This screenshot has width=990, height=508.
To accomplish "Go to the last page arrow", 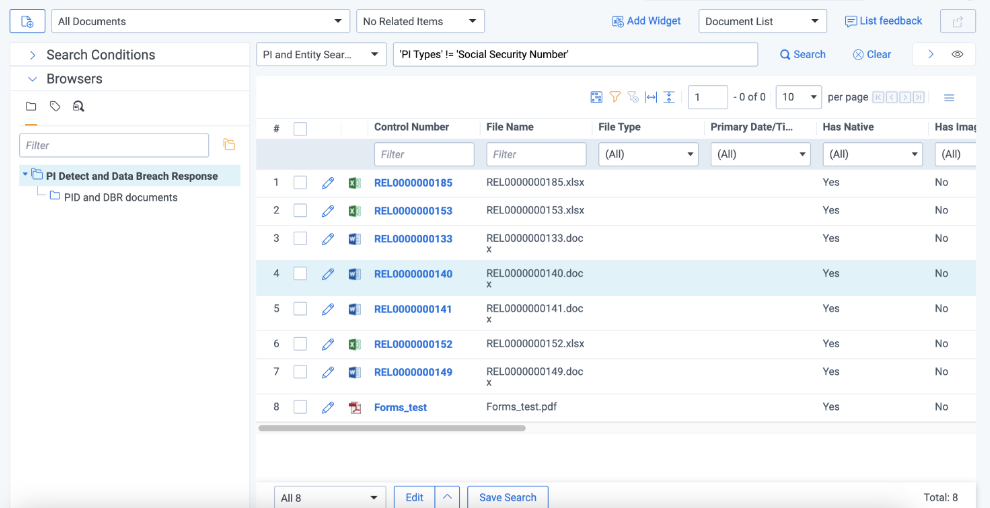I will point(919,97).
